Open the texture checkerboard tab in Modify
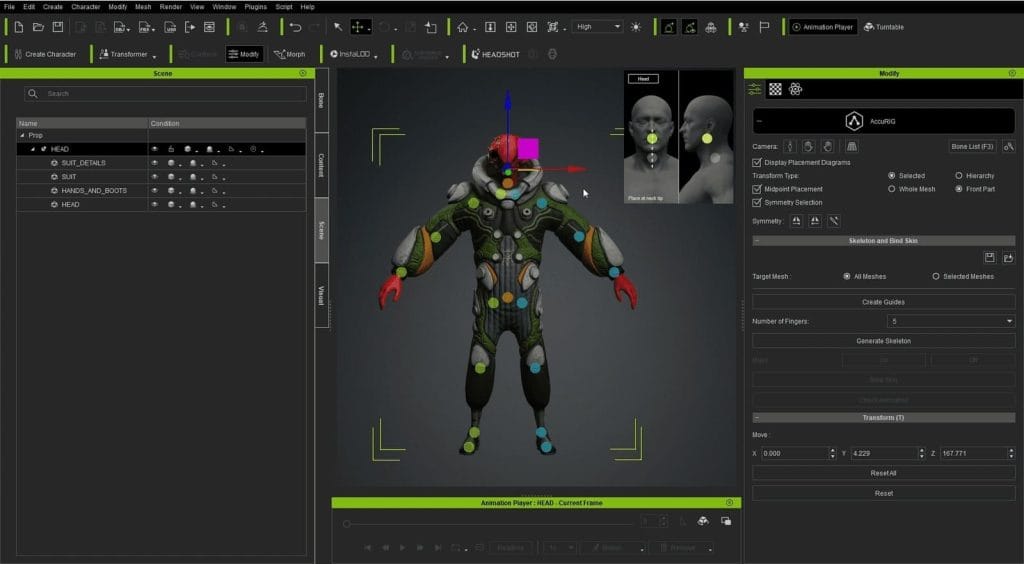The height and width of the screenshot is (564, 1024). point(775,89)
